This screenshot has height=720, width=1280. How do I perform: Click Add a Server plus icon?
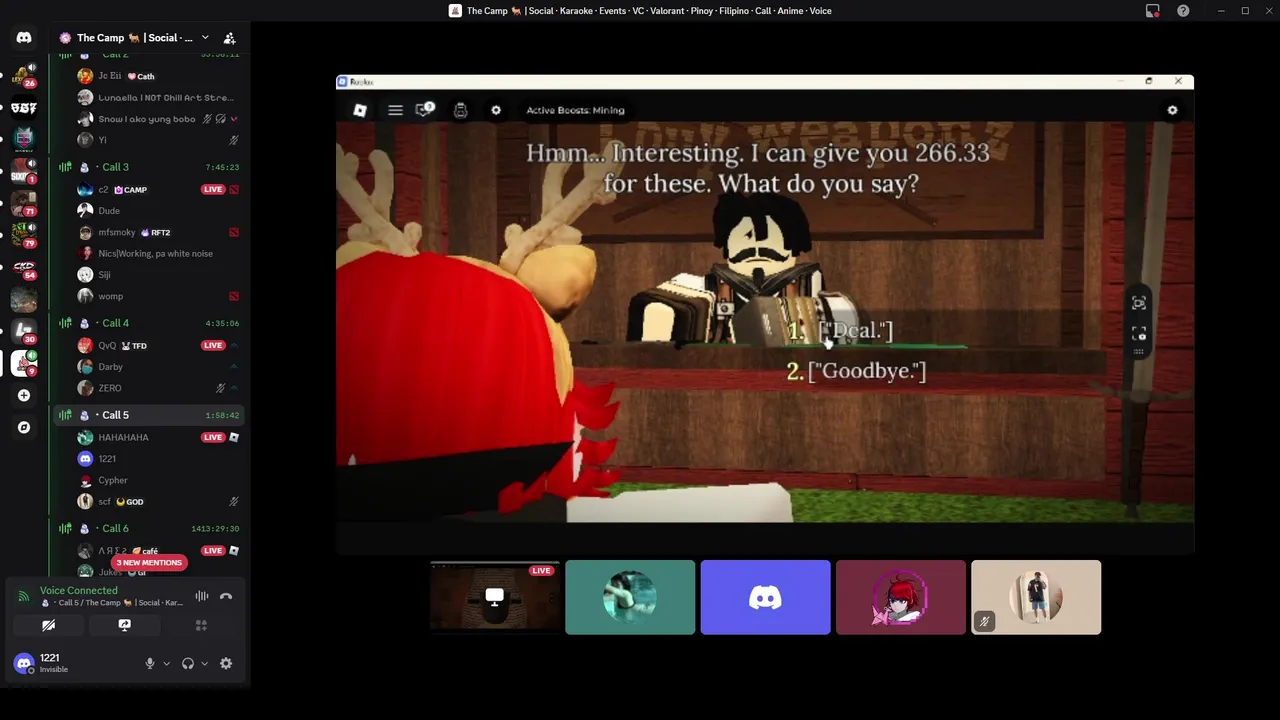click(24, 395)
